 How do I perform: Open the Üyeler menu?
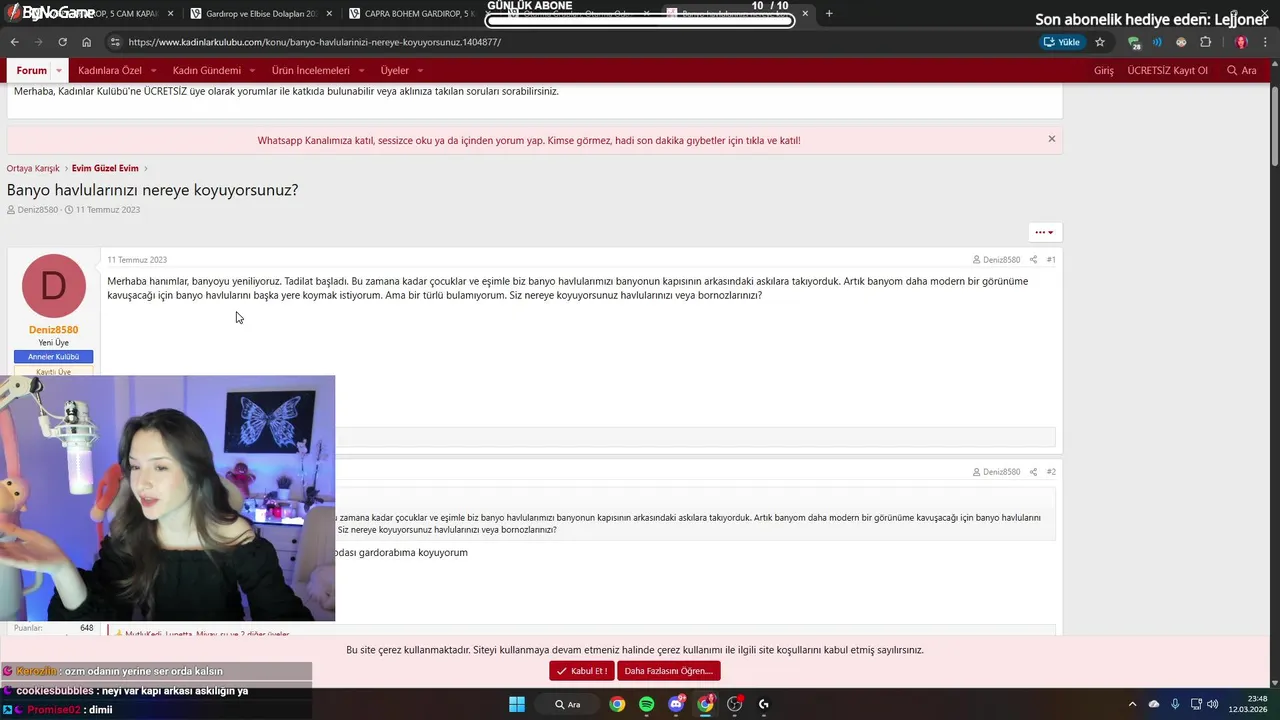point(395,71)
